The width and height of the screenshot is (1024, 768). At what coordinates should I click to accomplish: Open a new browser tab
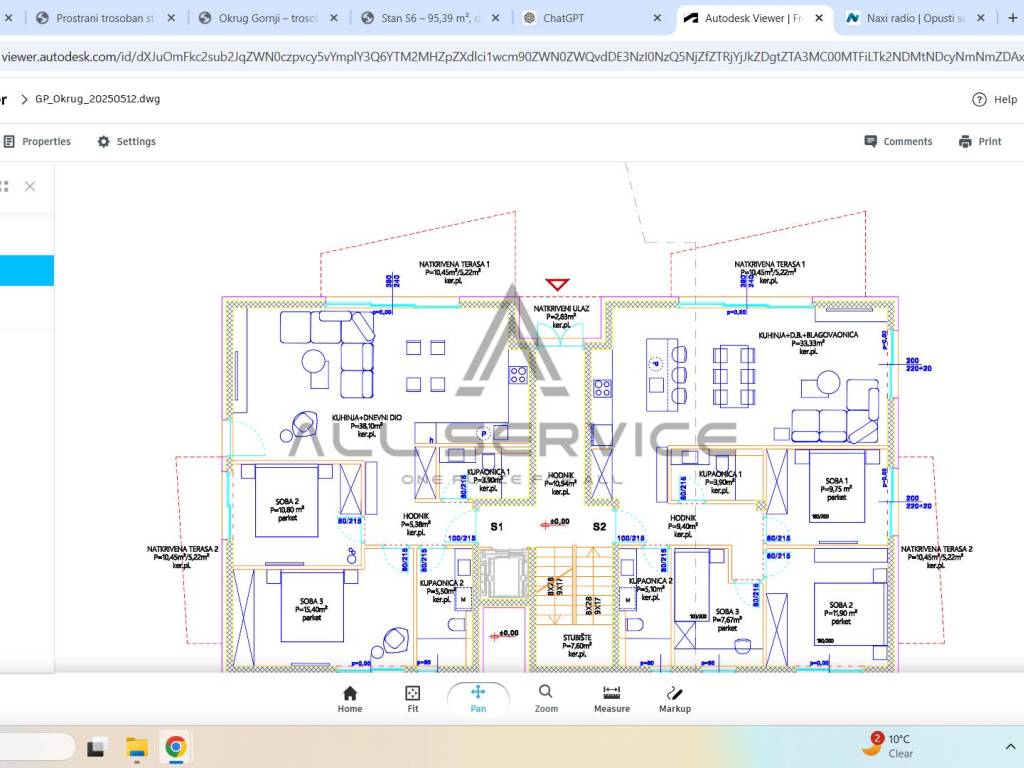[x=1012, y=18]
